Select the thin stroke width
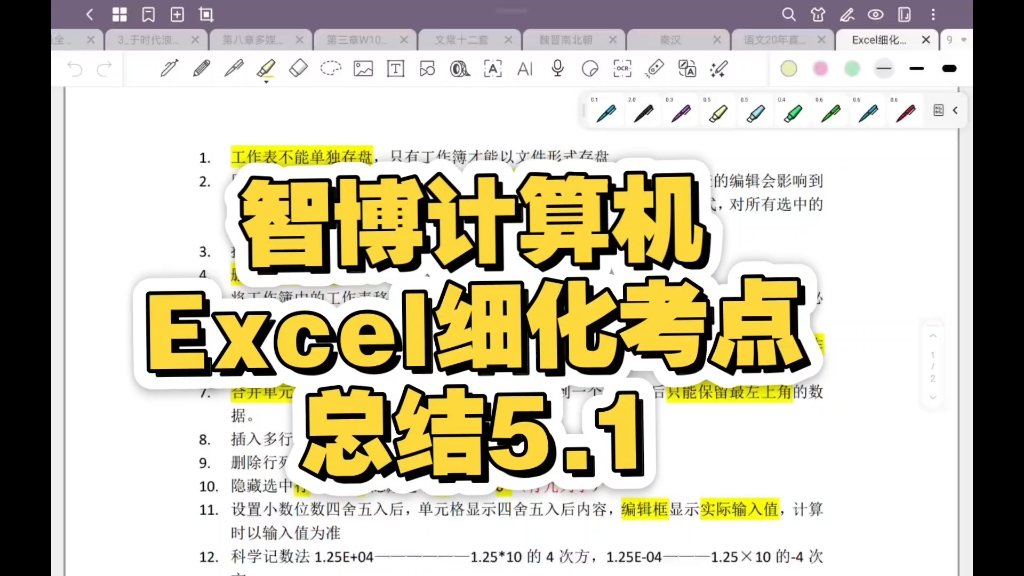Viewport: 1024px width, 576px height. point(884,69)
